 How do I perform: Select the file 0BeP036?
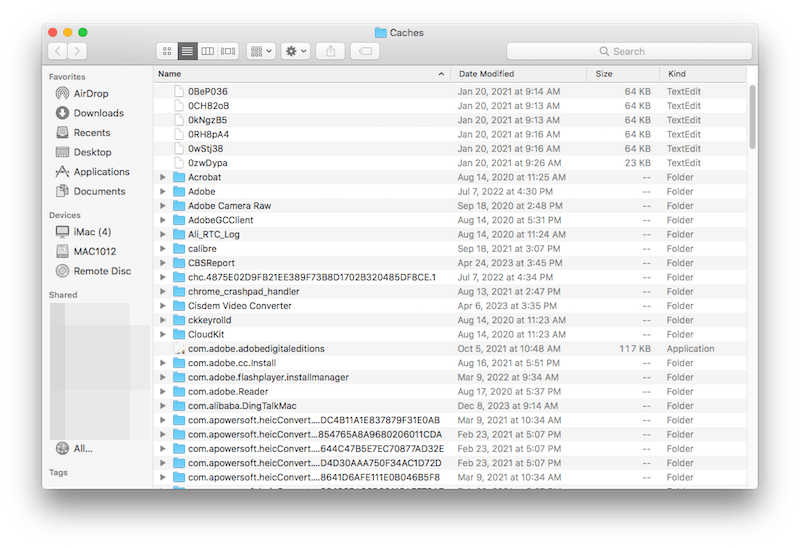[x=449, y=91]
